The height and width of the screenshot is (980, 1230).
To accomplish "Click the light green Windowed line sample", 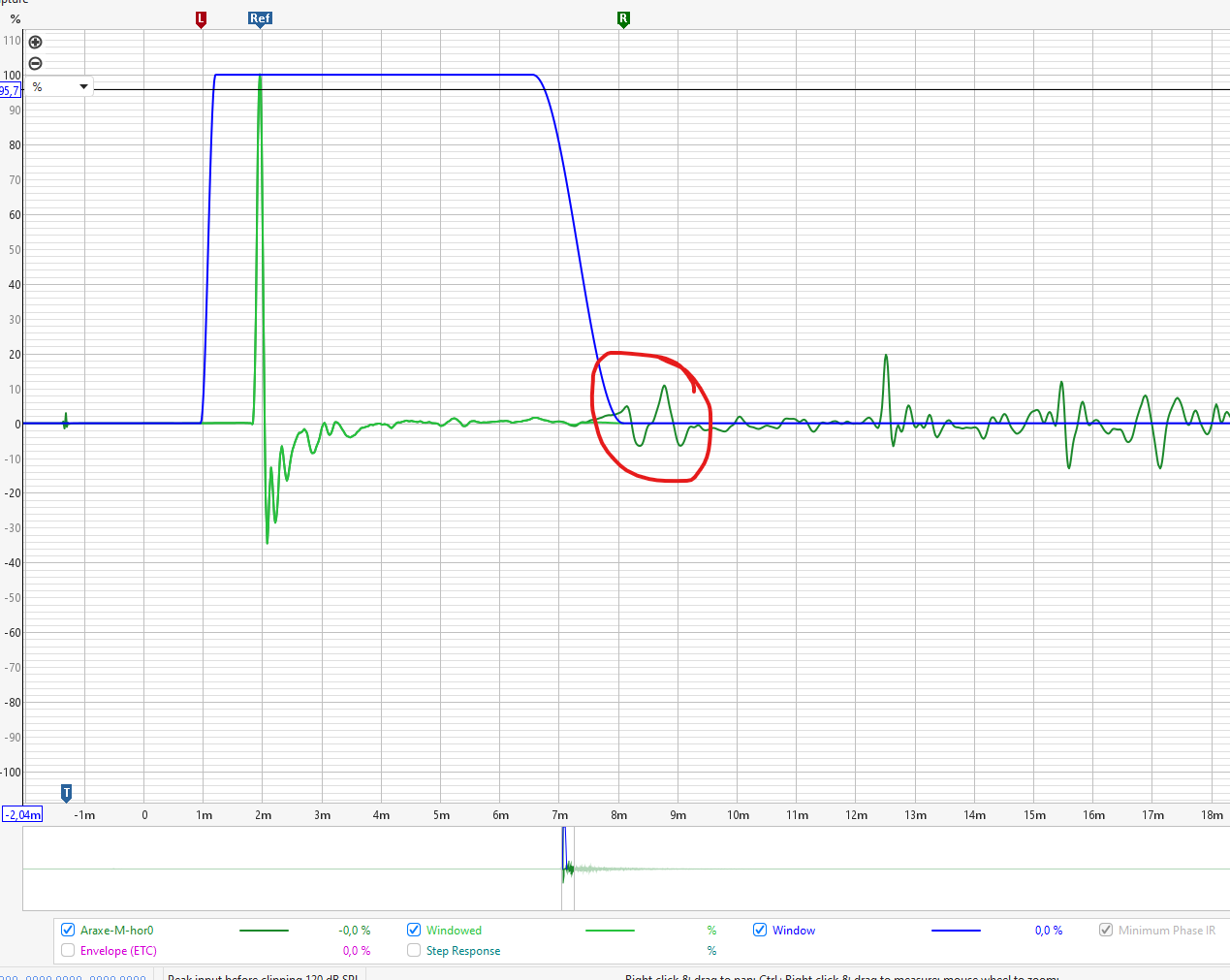I will coord(610,931).
